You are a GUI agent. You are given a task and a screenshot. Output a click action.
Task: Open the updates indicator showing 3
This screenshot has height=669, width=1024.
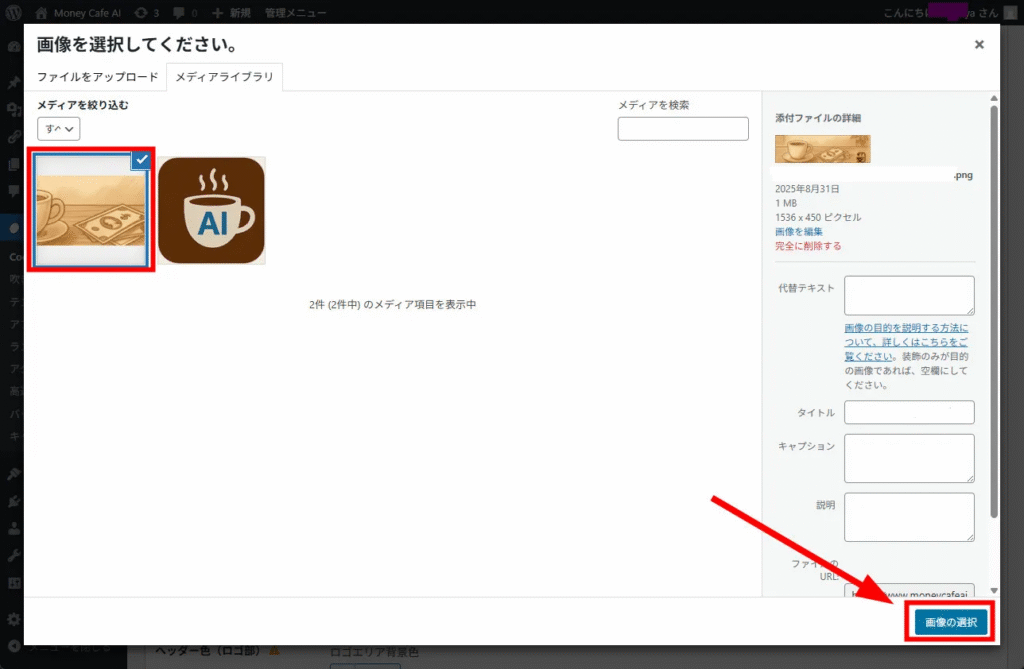click(x=147, y=12)
